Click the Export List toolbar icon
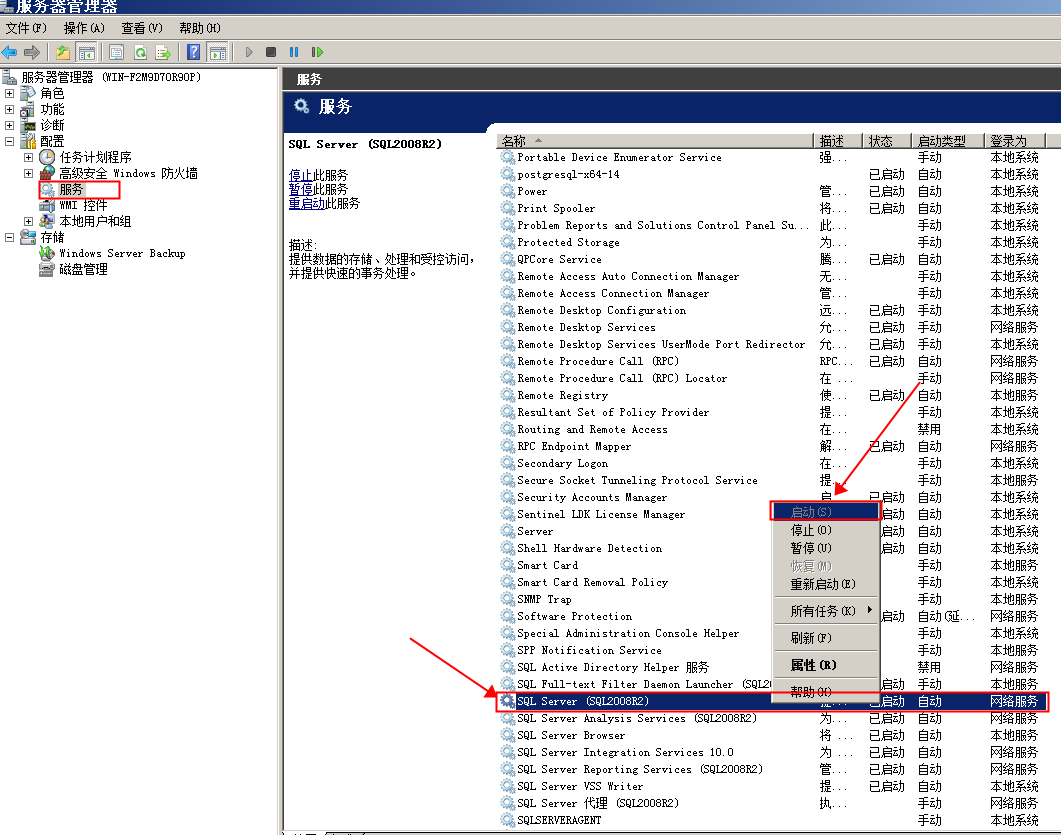1061x835 pixels. pyautogui.click(x=163, y=52)
